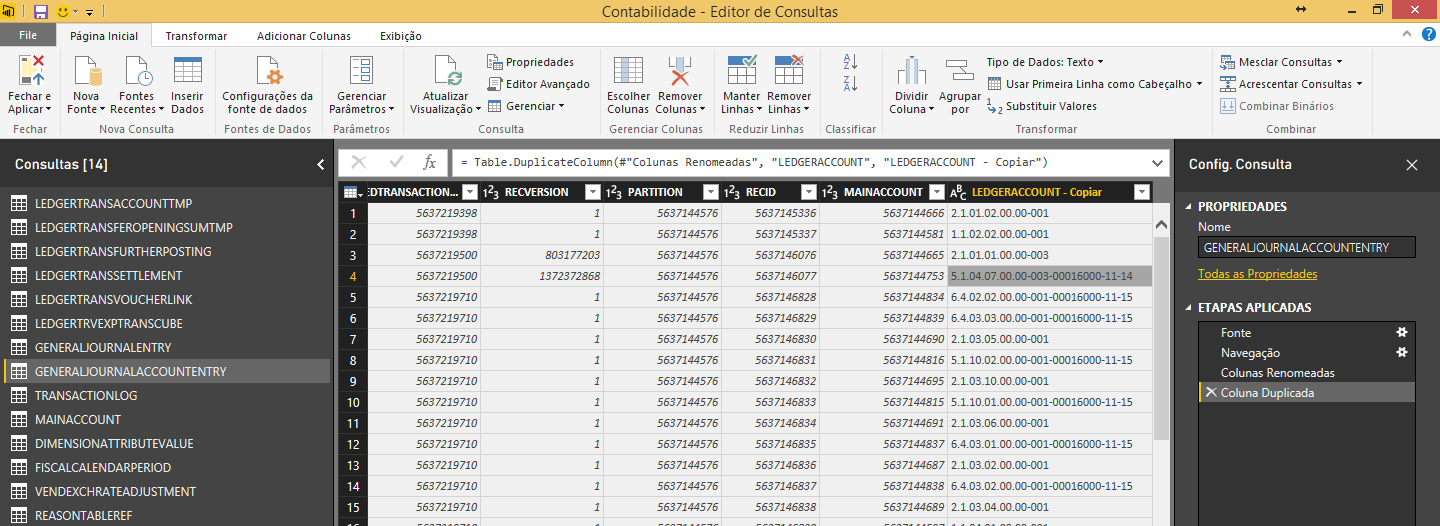1440x526 pixels.
Task: Click Fechar e Aplicar icon
Action: pyautogui.click(x=31, y=72)
